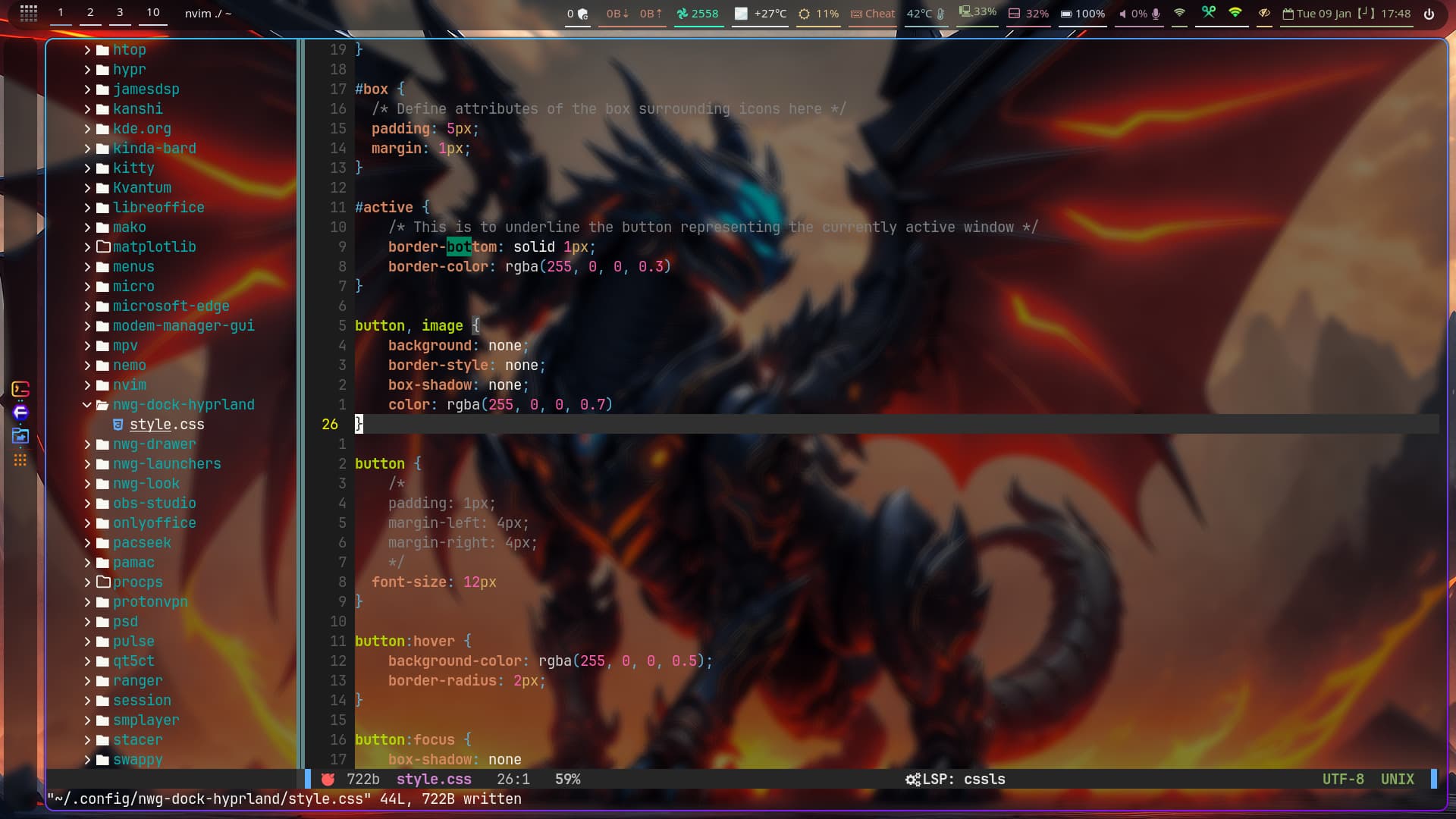Viewport: 1456px width, 819px height.
Task: Open the calendar showing Tue 09 Jan
Action: [x=1317, y=14]
